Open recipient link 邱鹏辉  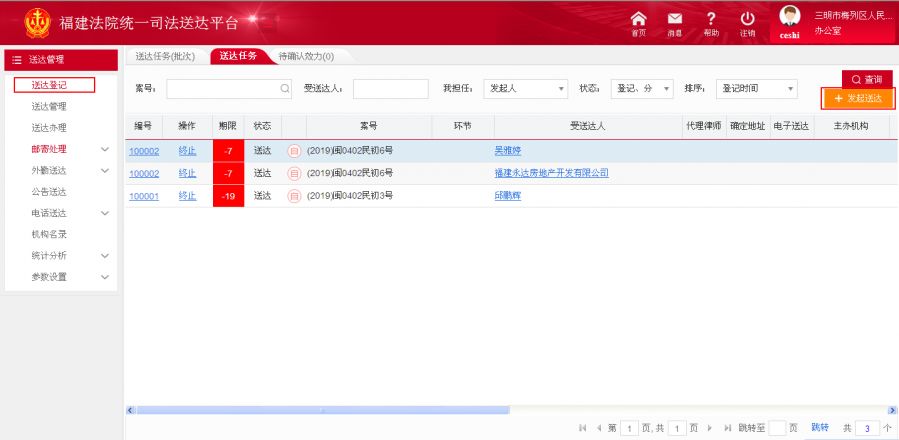[x=508, y=196]
